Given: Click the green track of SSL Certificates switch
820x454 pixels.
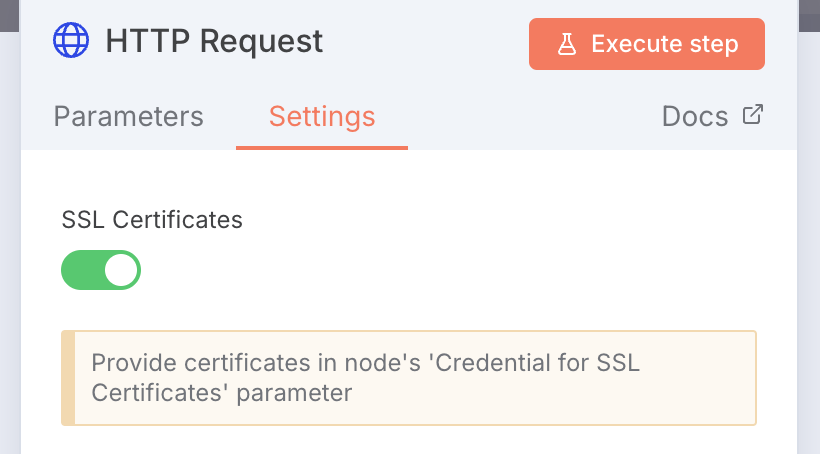Looking at the screenshot, I should tap(82, 270).
